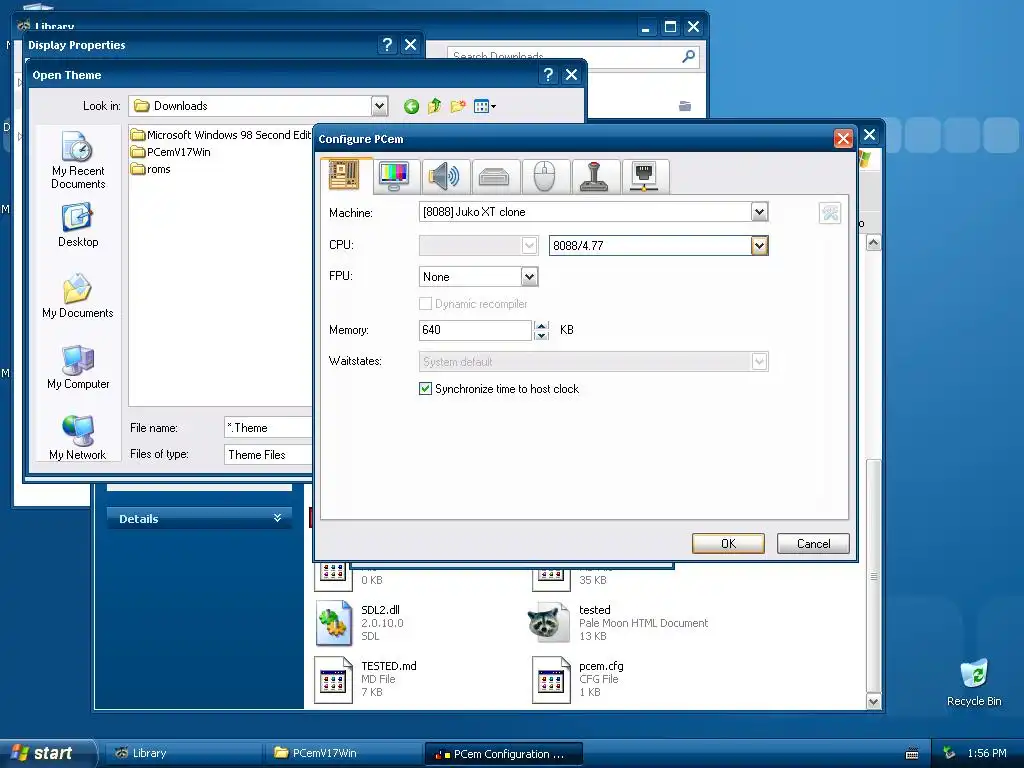Click the up arrow of folder scrollbar
The image size is (1024, 768).
point(873,243)
